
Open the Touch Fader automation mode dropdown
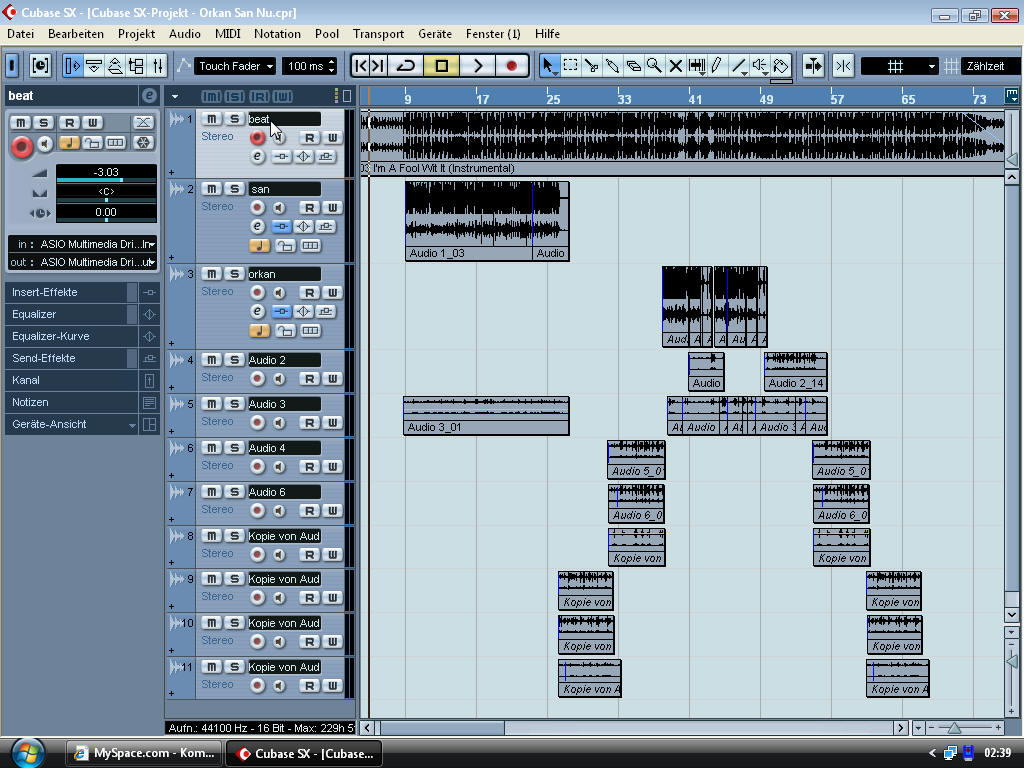(236, 66)
